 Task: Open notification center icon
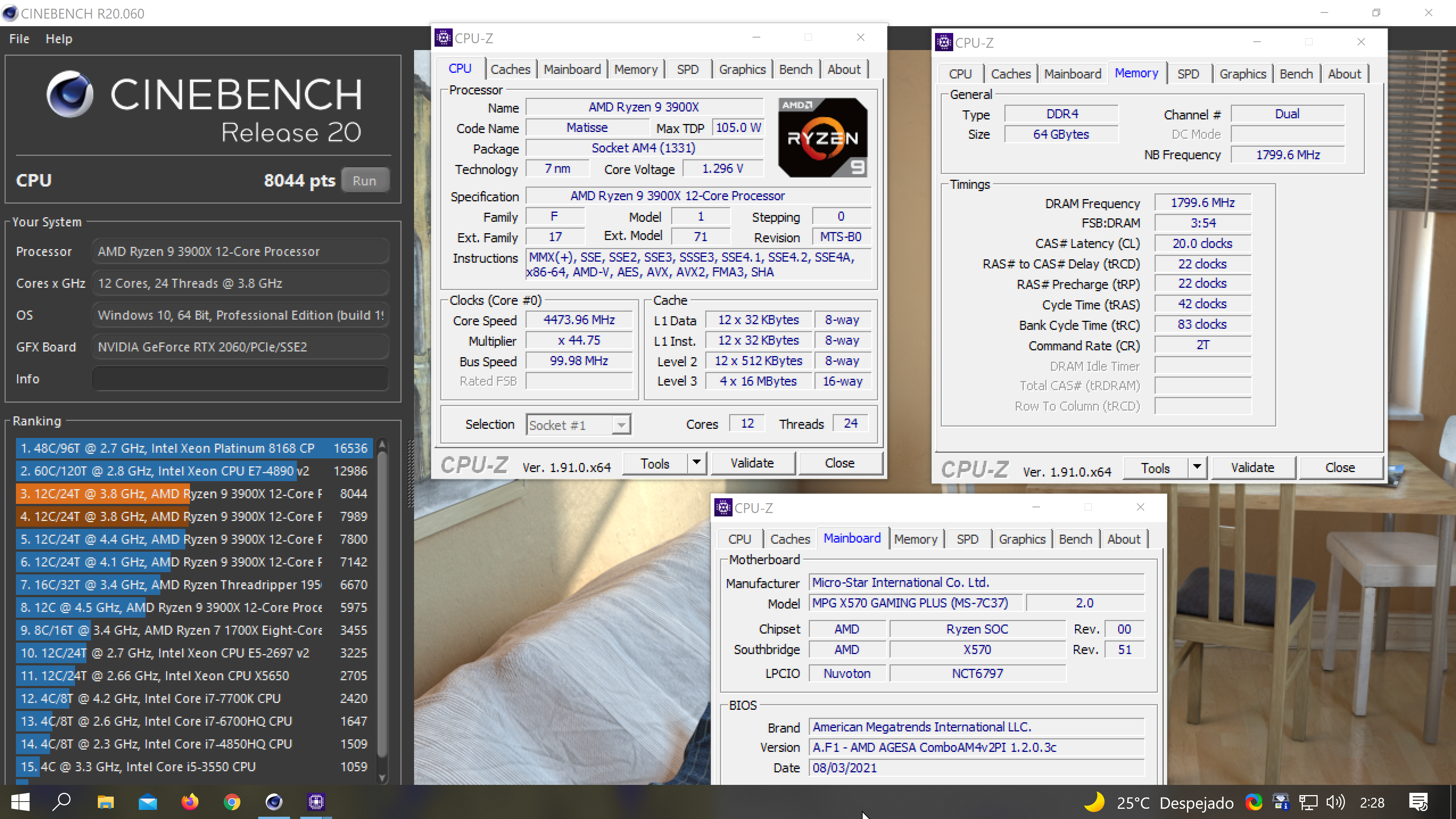[1418, 802]
